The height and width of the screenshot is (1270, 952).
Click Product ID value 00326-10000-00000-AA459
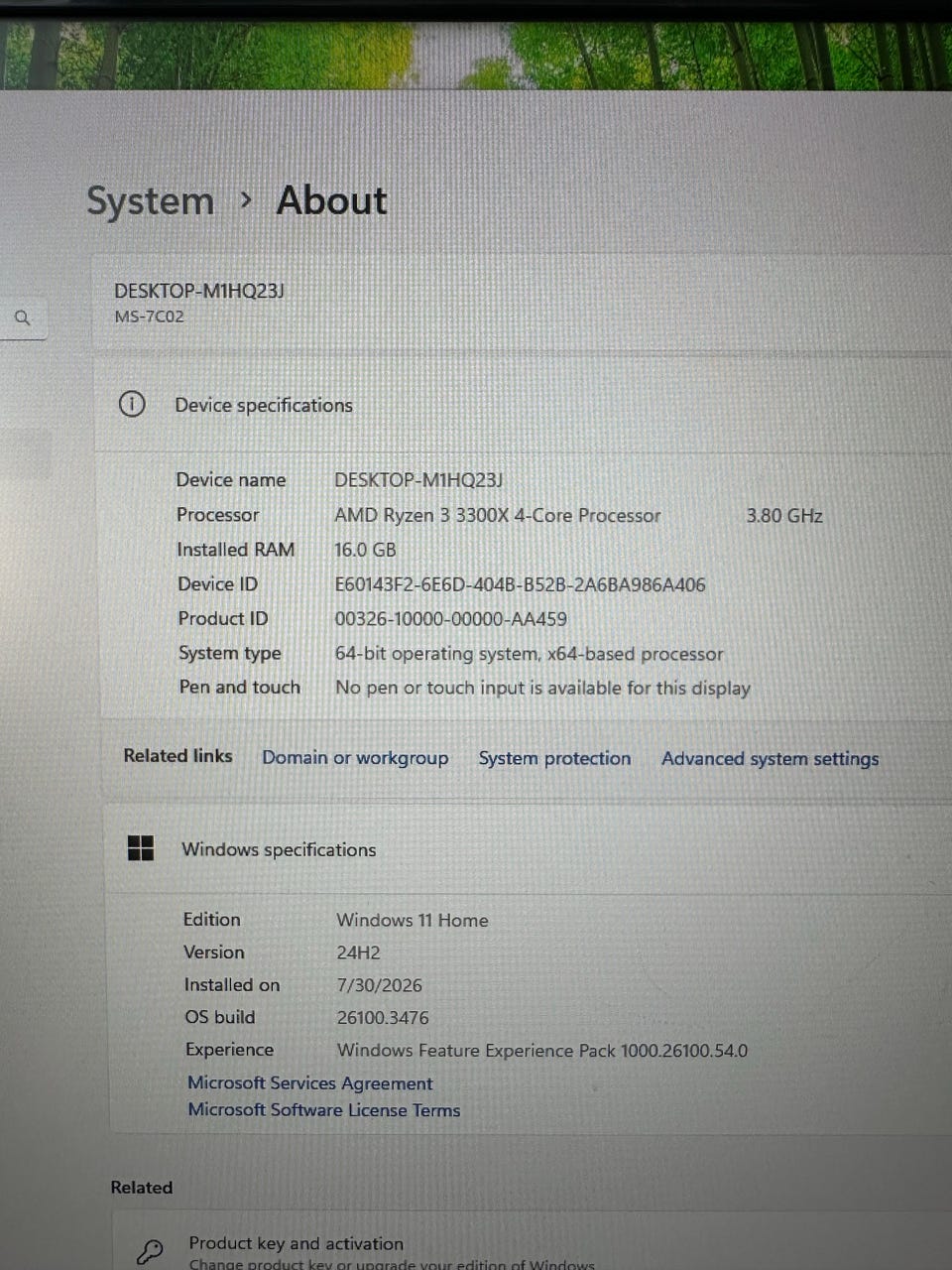(450, 619)
